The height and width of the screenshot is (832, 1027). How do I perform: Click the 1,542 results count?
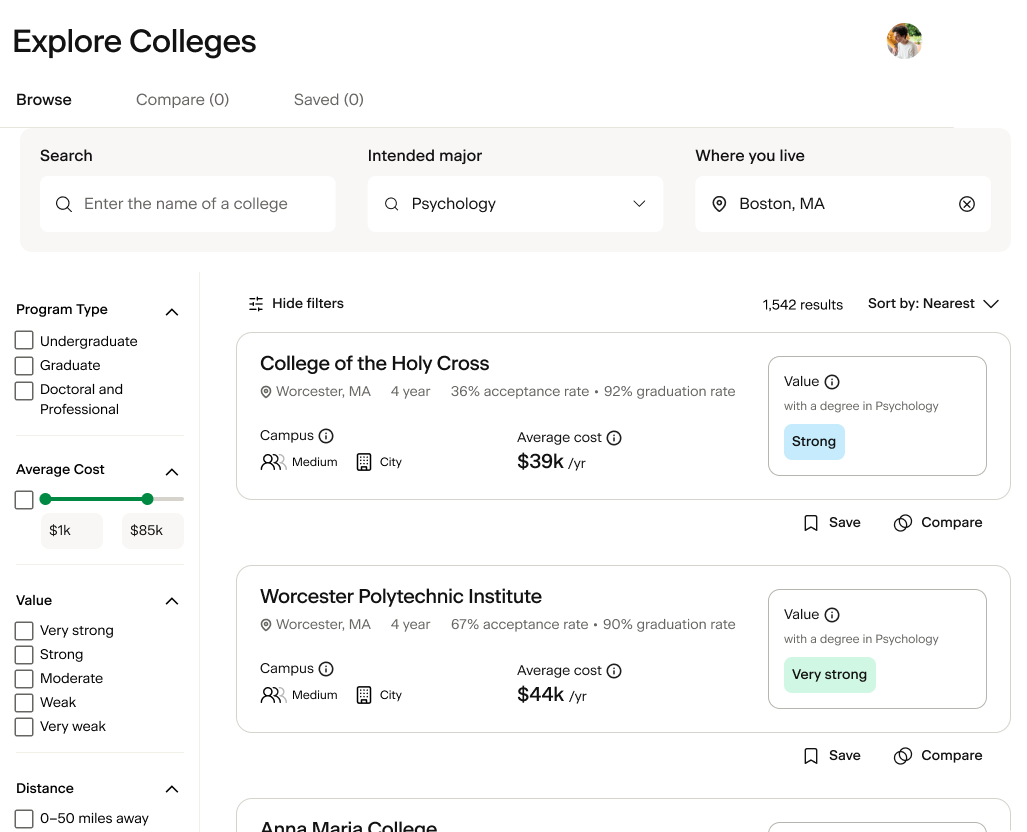click(802, 305)
